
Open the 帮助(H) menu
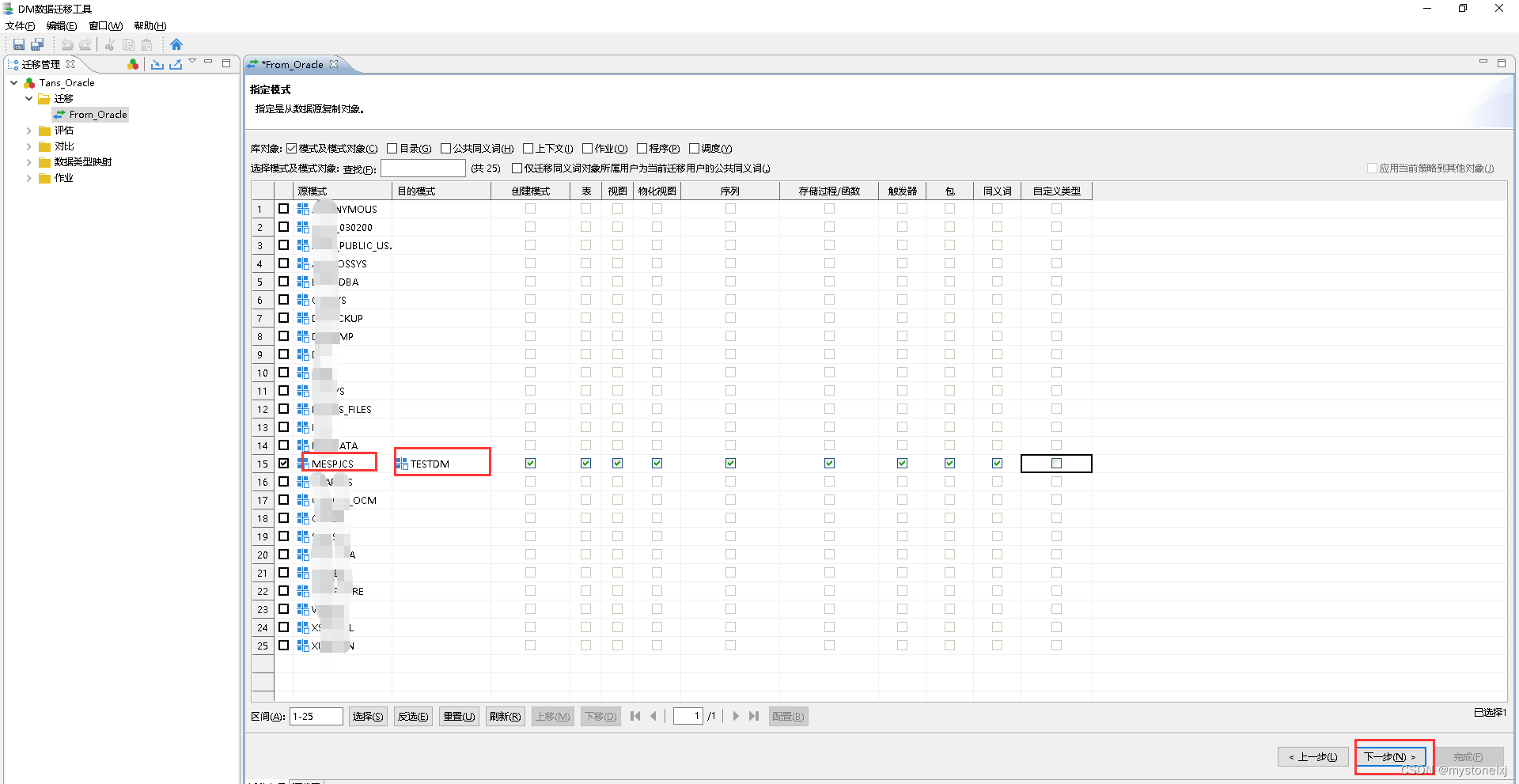pos(150,25)
